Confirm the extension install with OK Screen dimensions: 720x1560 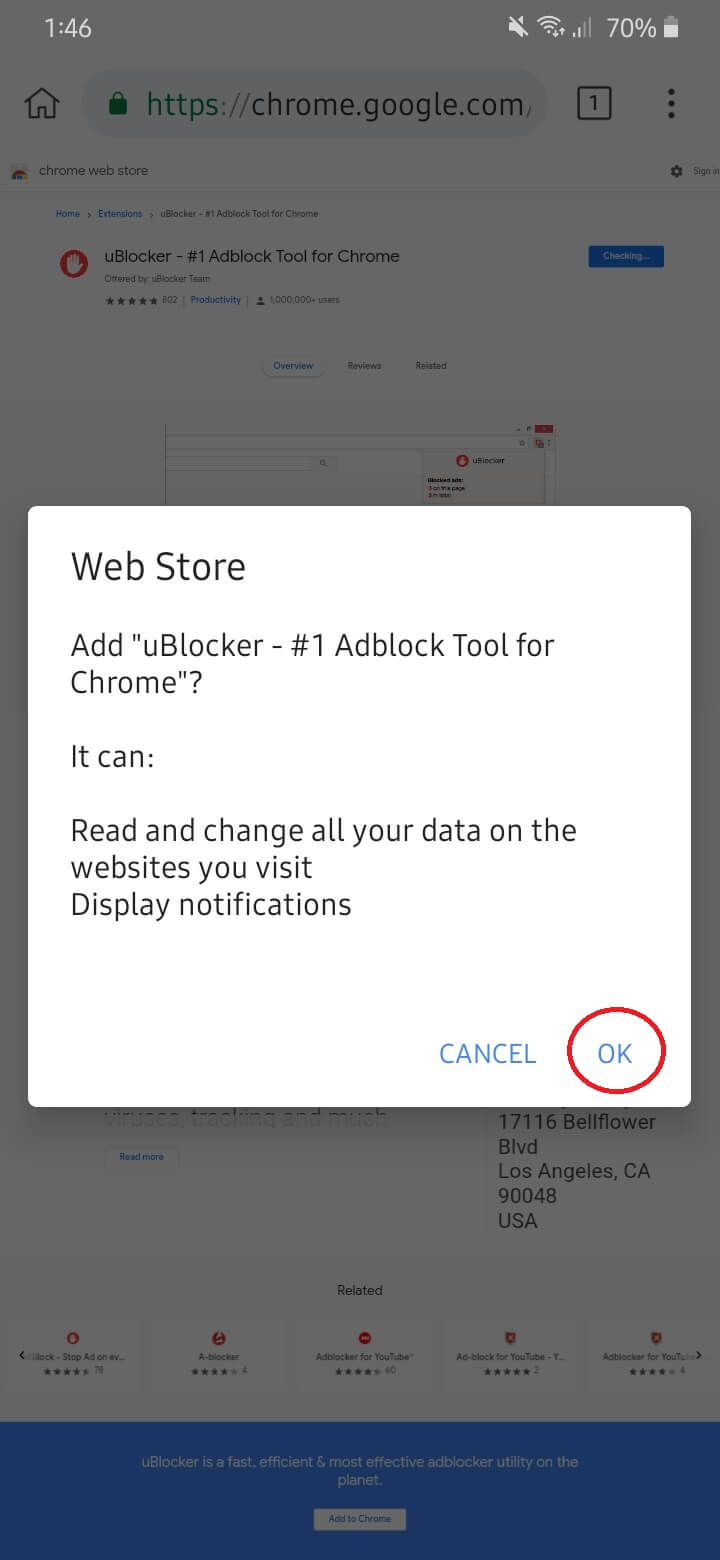(x=615, y=1053)
